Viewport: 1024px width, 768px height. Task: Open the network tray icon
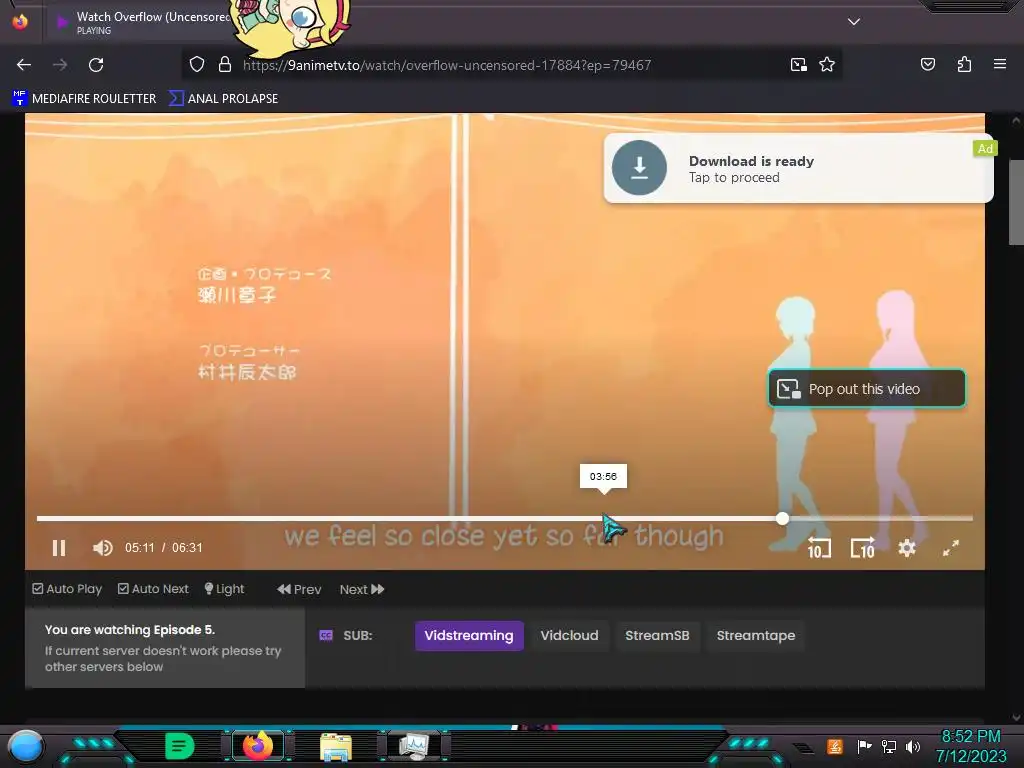coord(889,746)
